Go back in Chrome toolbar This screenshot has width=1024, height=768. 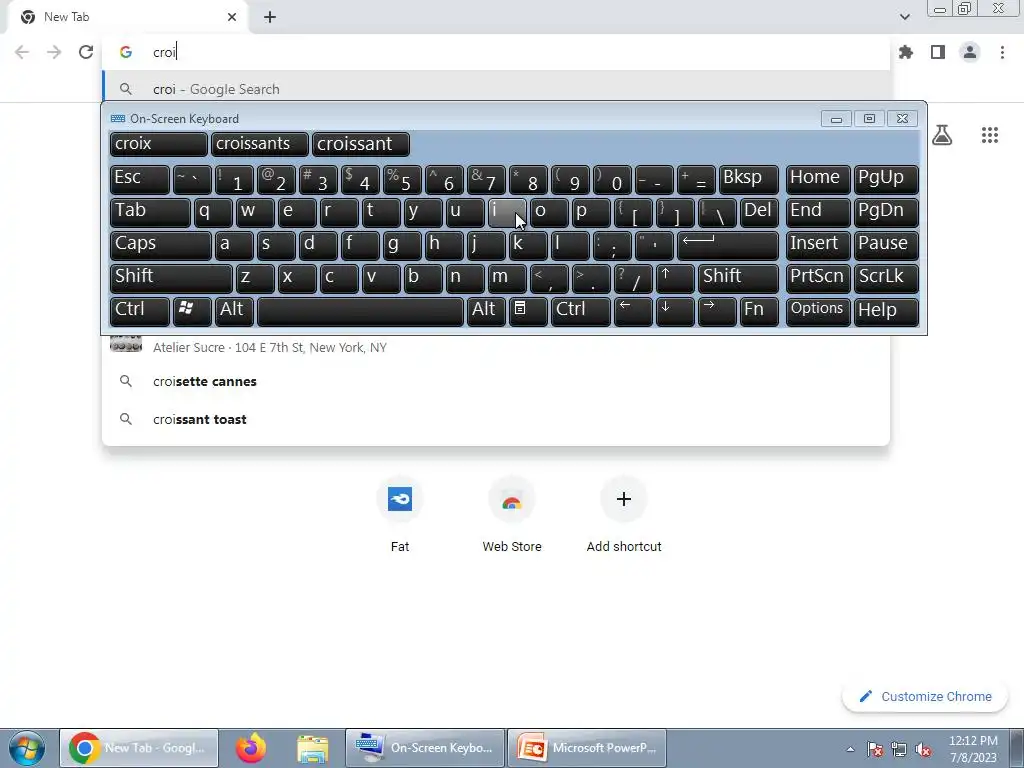(x=22, y=52)
